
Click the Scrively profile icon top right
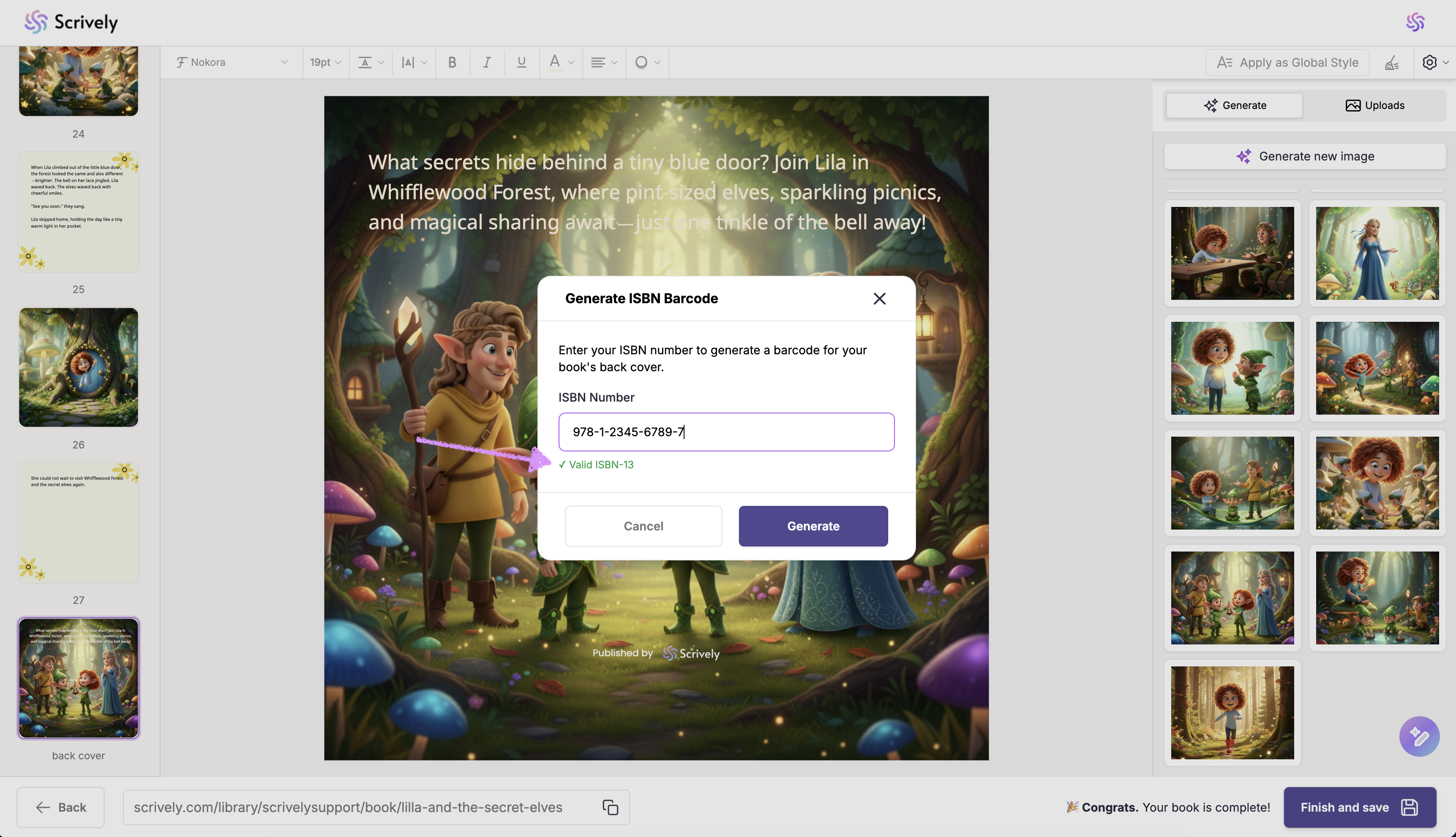pyautogui.click(x=1415, y=22)
